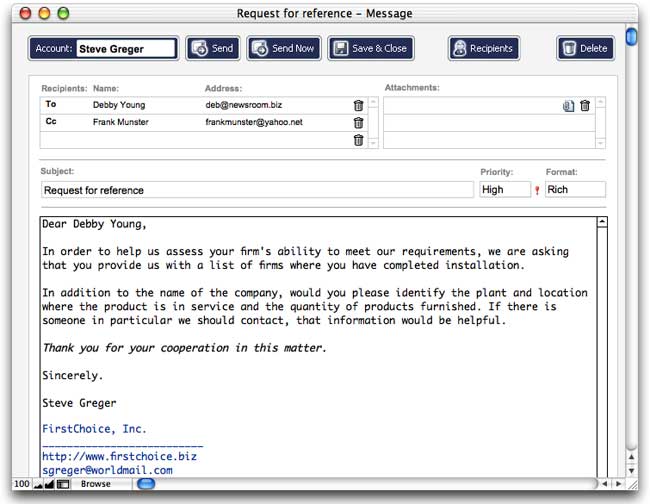
Task: Open the Priority field showing High
Action: coord(505,189)
